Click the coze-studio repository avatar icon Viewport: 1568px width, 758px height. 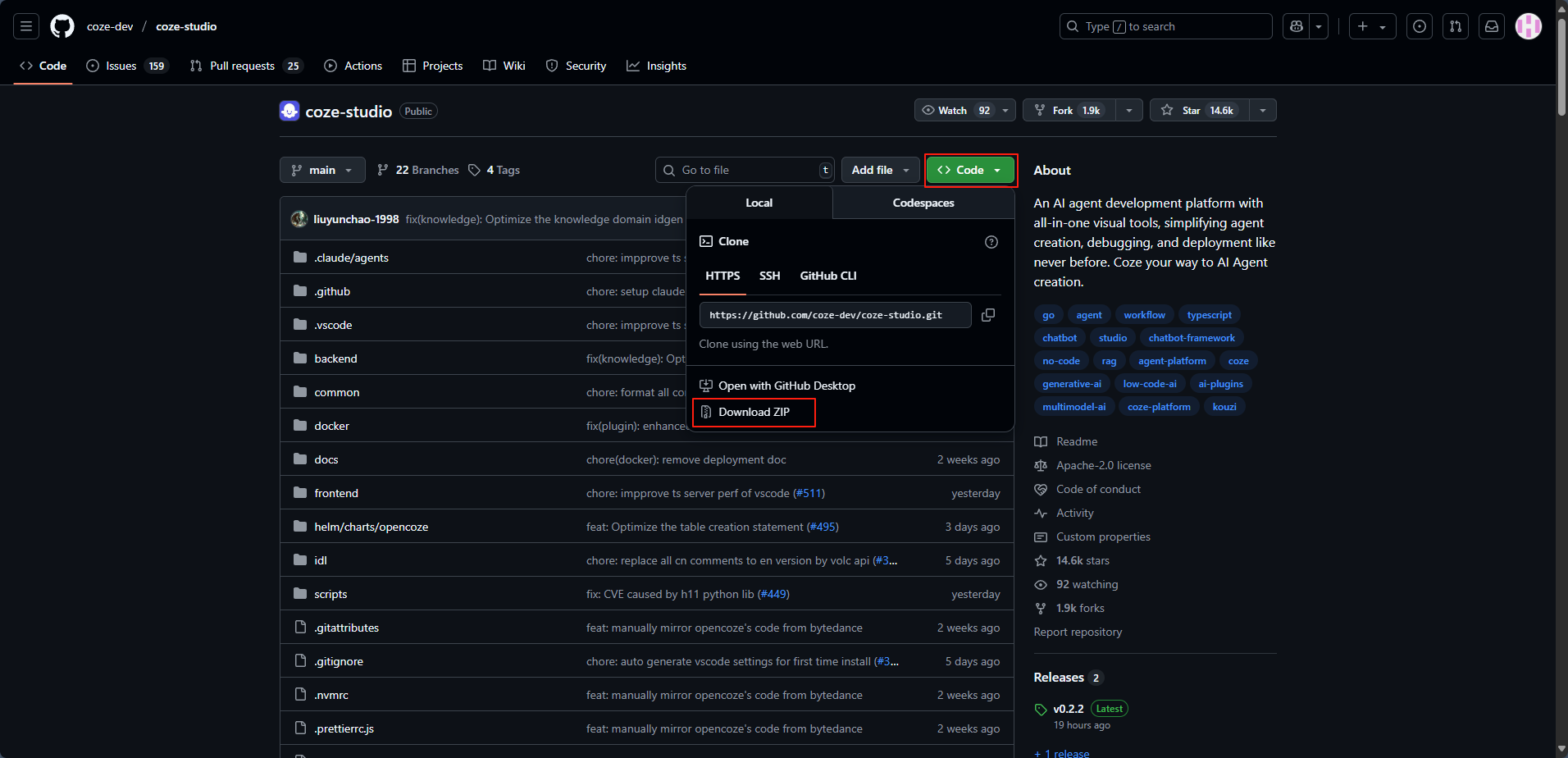point(289,111)
